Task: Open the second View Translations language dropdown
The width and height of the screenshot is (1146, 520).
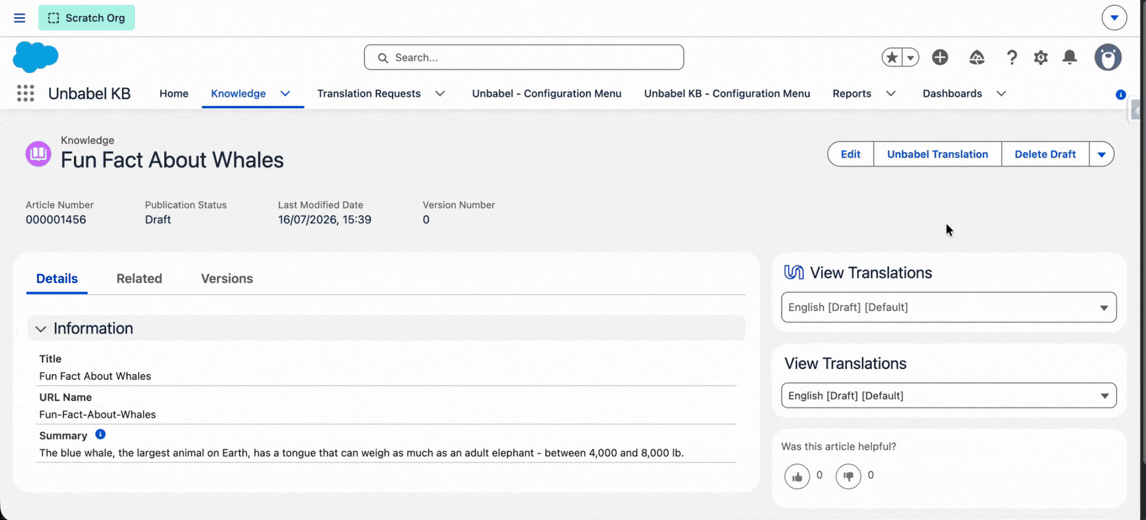Action: click(x=949, y=396)
